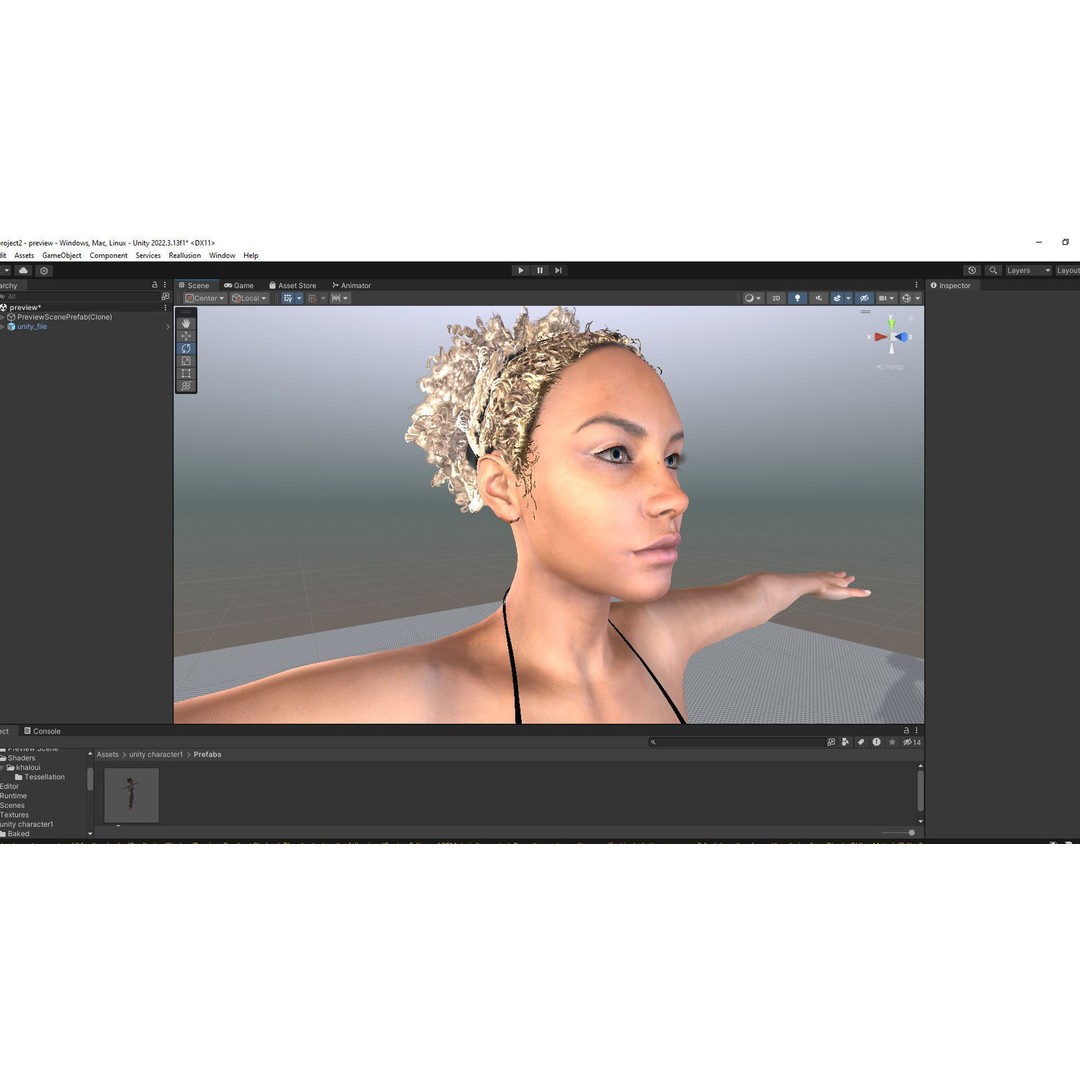Screen dimensions: 1080x1080
Task: Adjust the Project thumbnail size slider
Action: pos(899,833)
